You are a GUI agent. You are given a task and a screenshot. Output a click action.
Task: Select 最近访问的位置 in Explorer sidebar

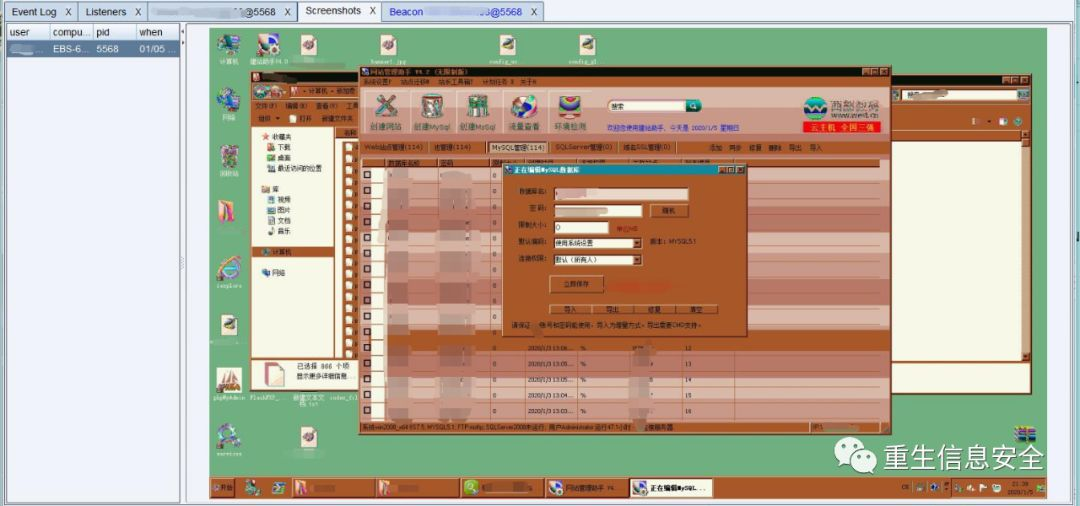point(294,168)
